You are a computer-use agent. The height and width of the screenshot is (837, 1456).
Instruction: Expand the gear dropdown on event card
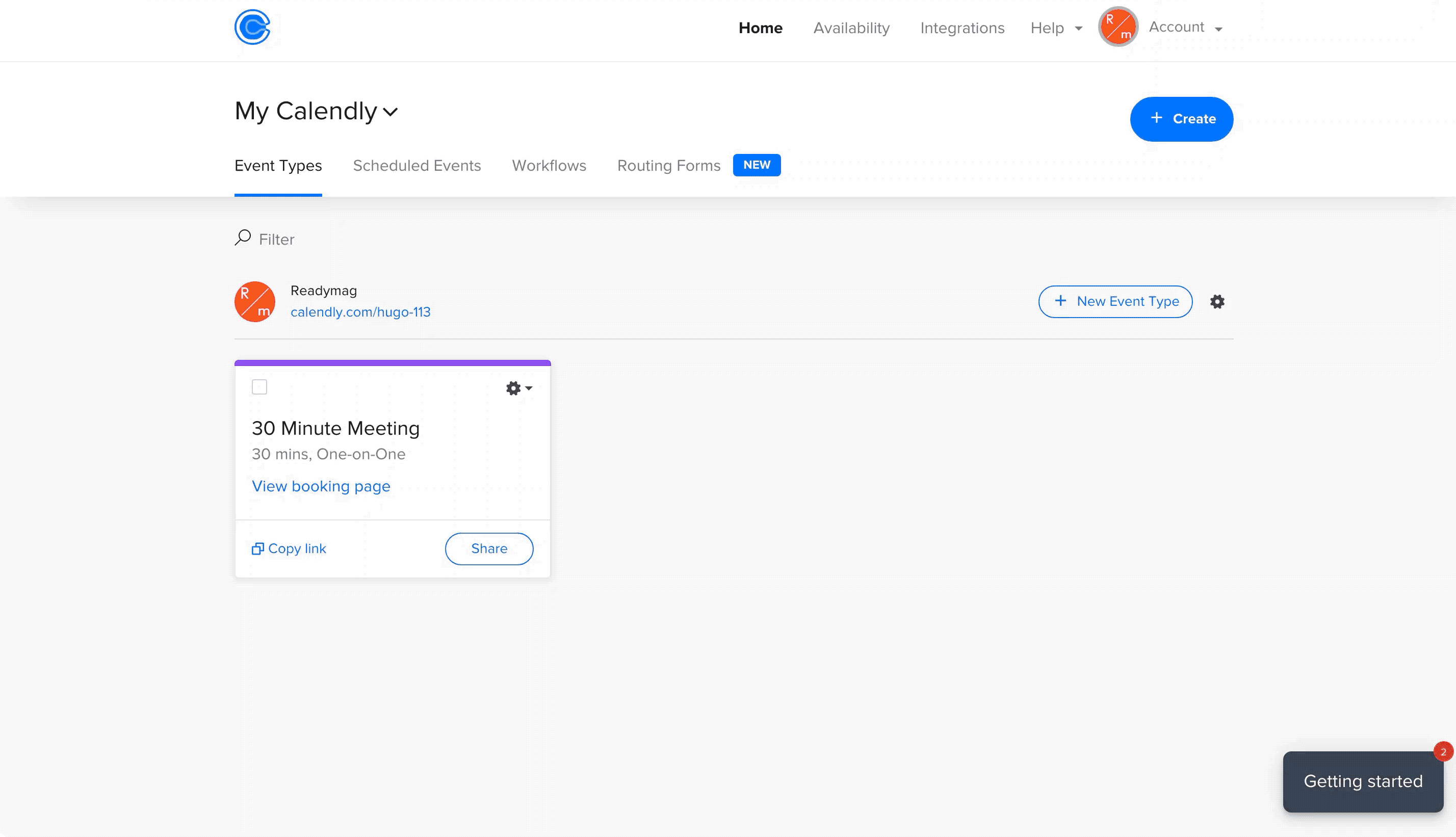point(518,388)
